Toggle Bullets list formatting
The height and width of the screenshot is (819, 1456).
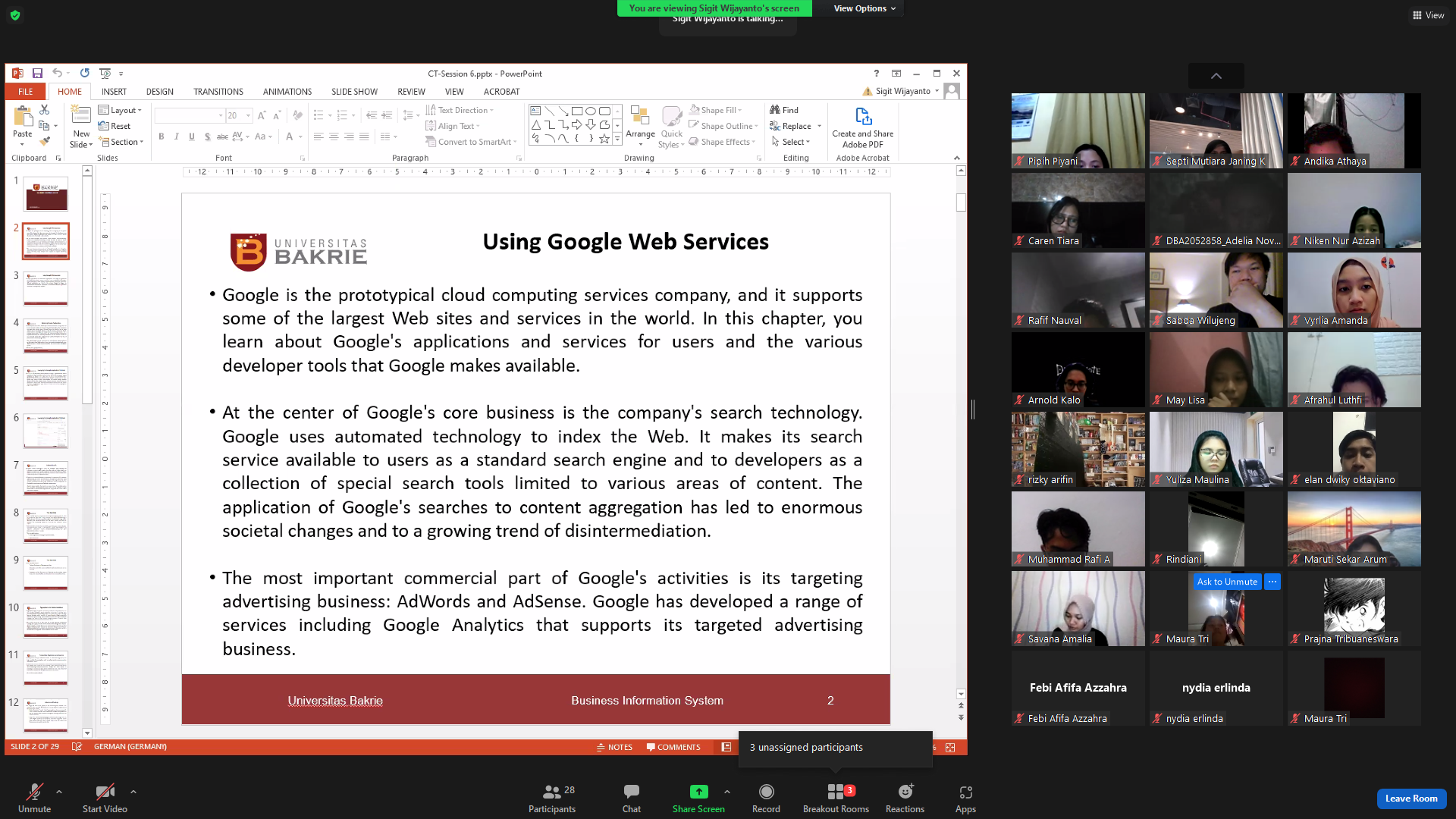(318, 115)
